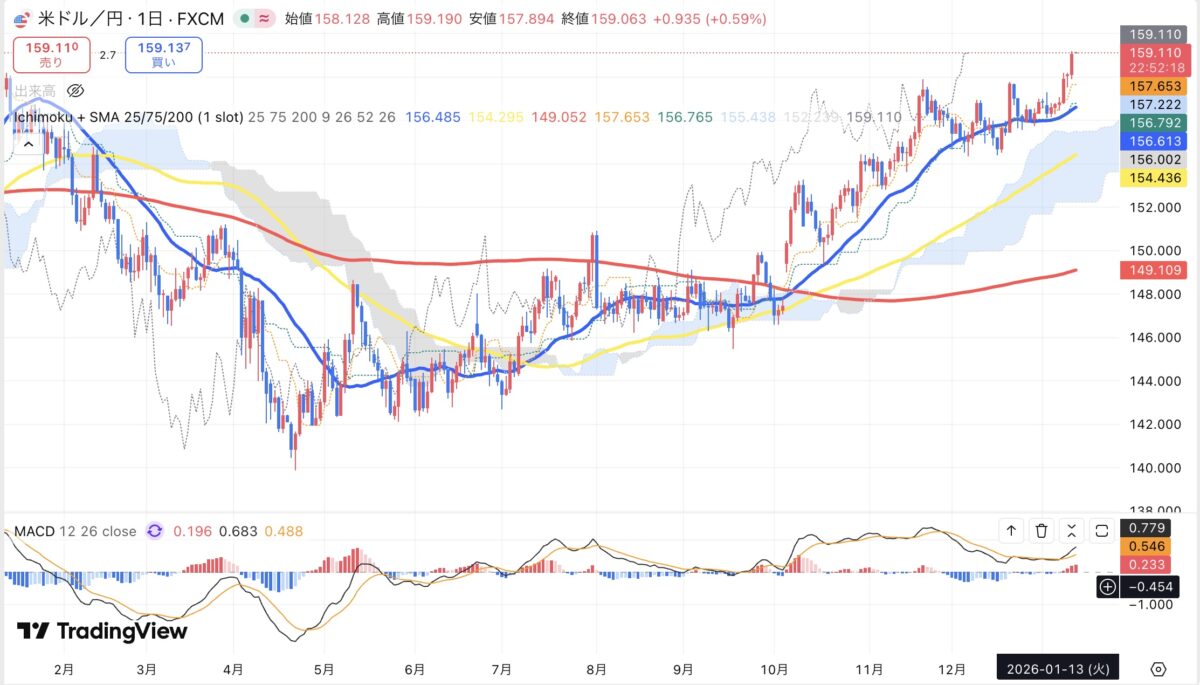Click the 2026-01-13 date label on time axis
The image size is (1200, 685).
click(x=1058, y=669)
